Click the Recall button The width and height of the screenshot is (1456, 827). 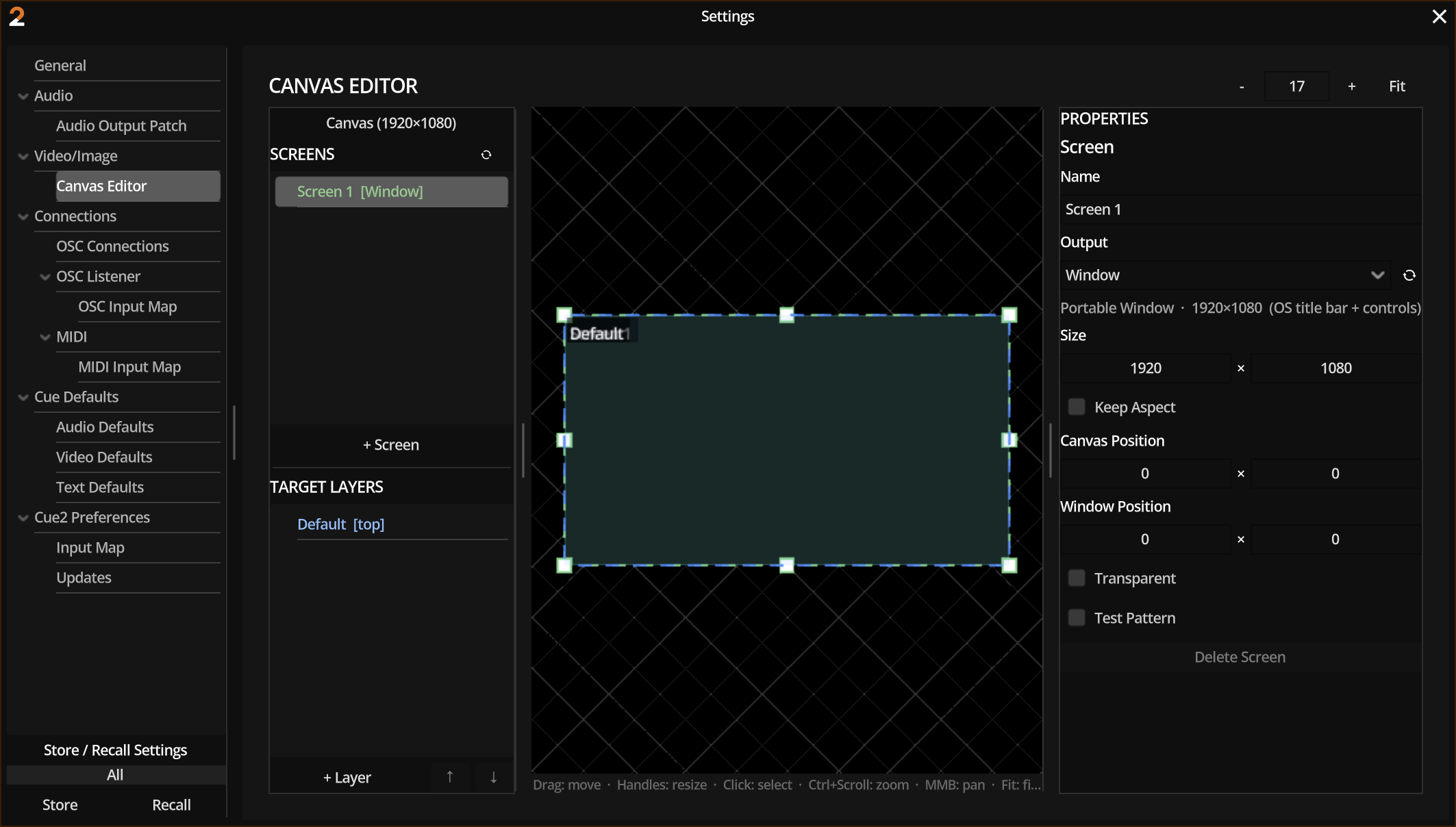point(171,805)
